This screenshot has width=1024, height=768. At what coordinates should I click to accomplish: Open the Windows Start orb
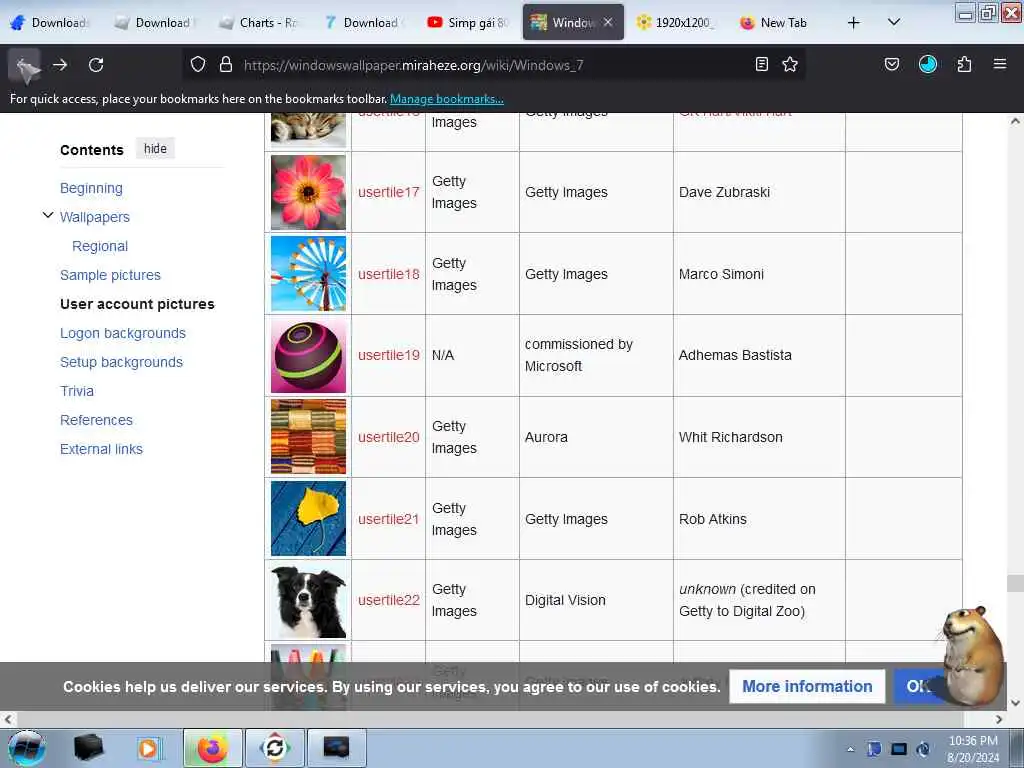[x=27, y=748]
